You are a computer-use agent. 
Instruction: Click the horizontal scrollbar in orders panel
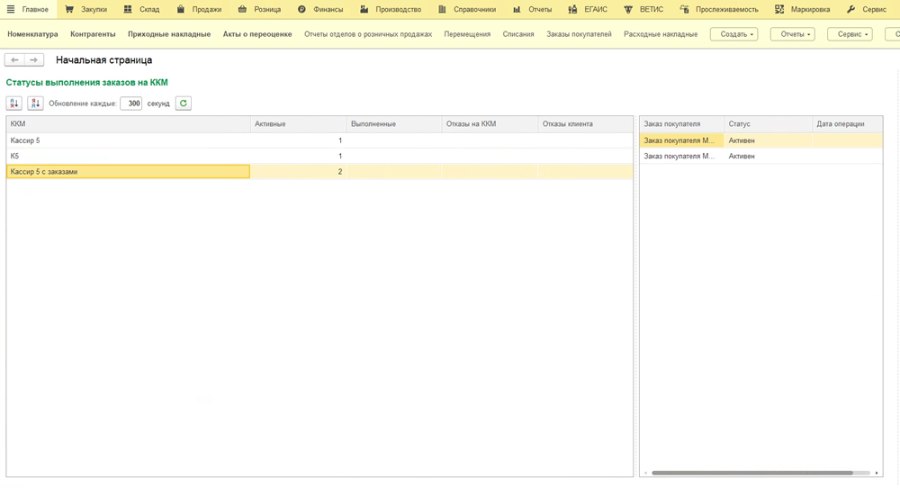tap(752, 473)
